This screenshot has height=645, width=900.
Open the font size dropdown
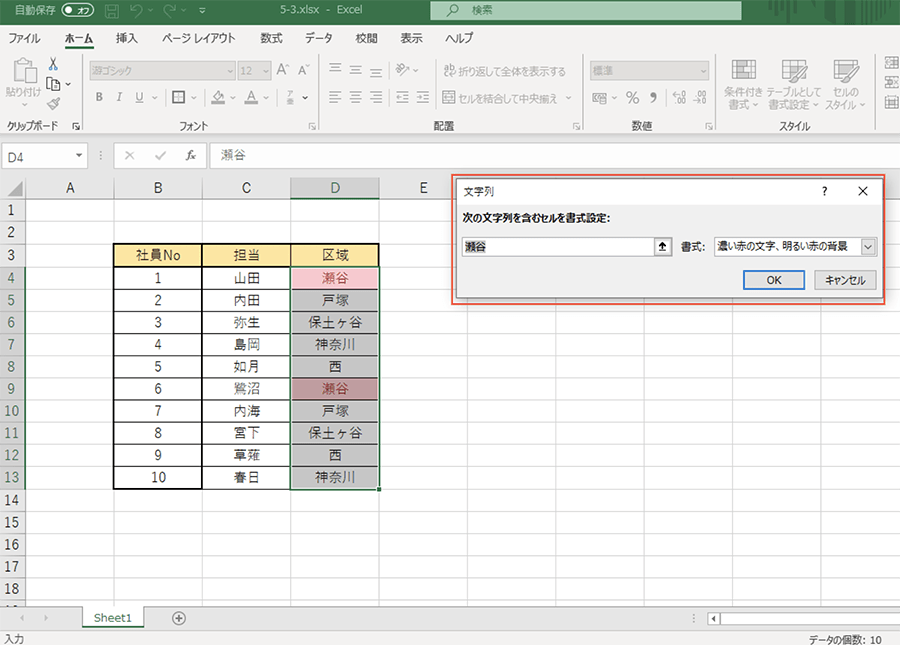tap(264, 71)
